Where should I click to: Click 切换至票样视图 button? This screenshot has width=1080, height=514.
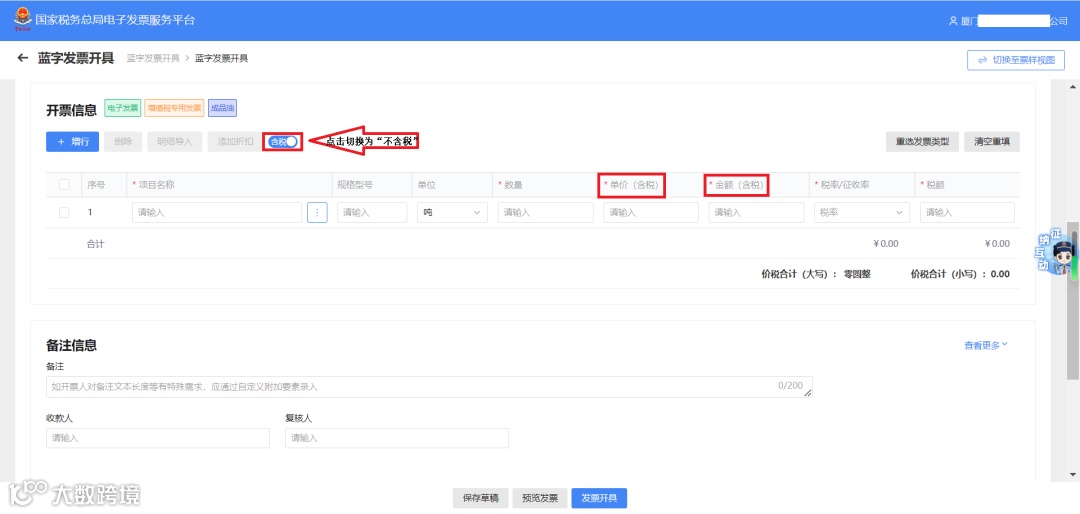1016,60
